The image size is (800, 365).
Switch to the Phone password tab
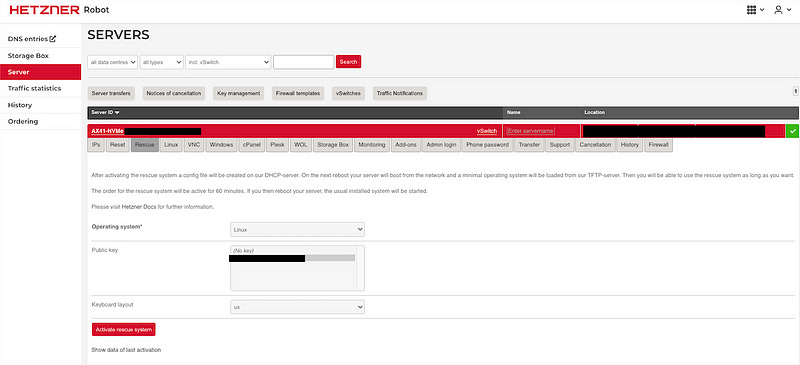coord(487,145)
